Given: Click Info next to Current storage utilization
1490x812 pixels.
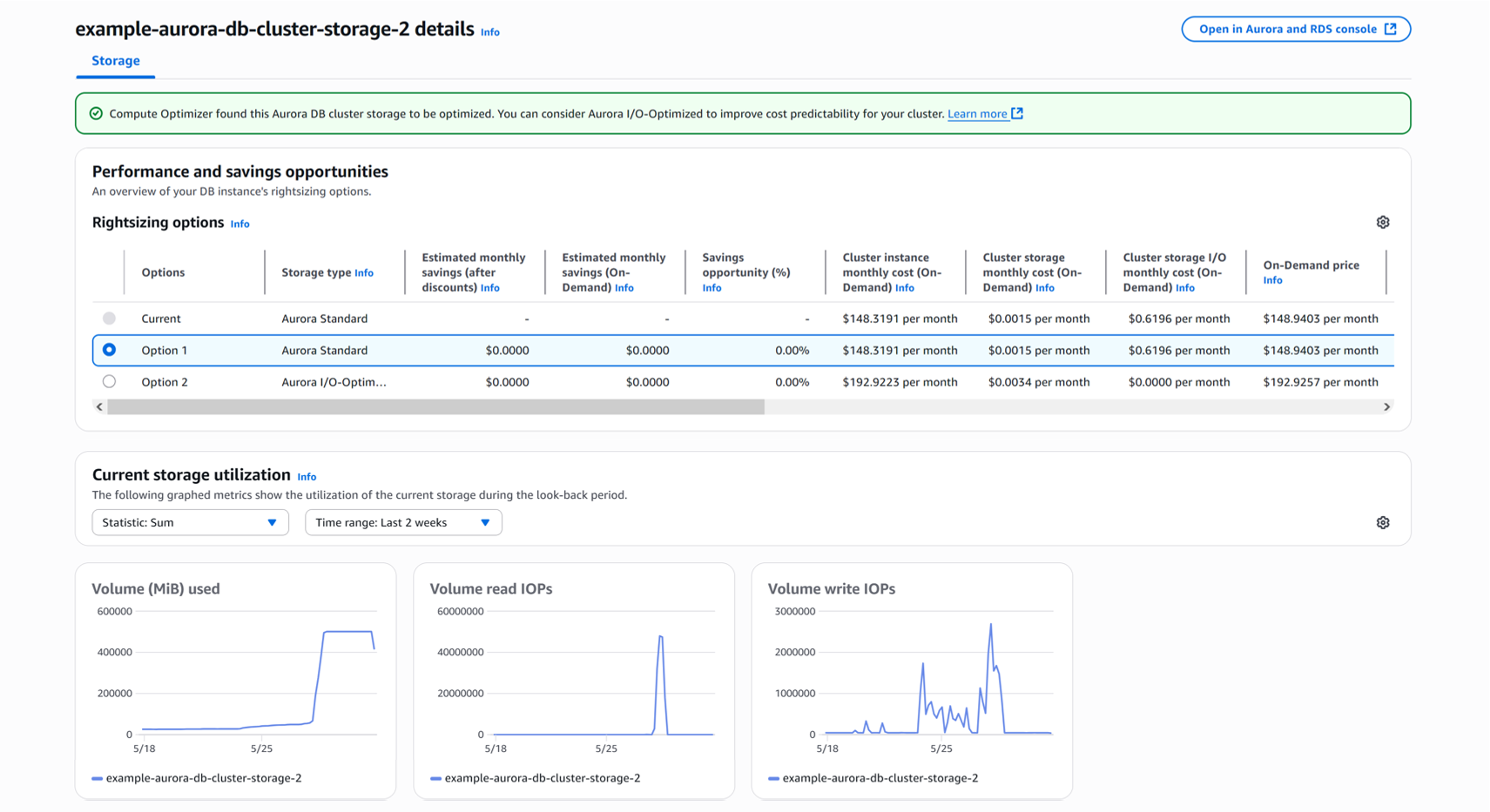Looking at the screenshot, I should (x=307, y=477).
